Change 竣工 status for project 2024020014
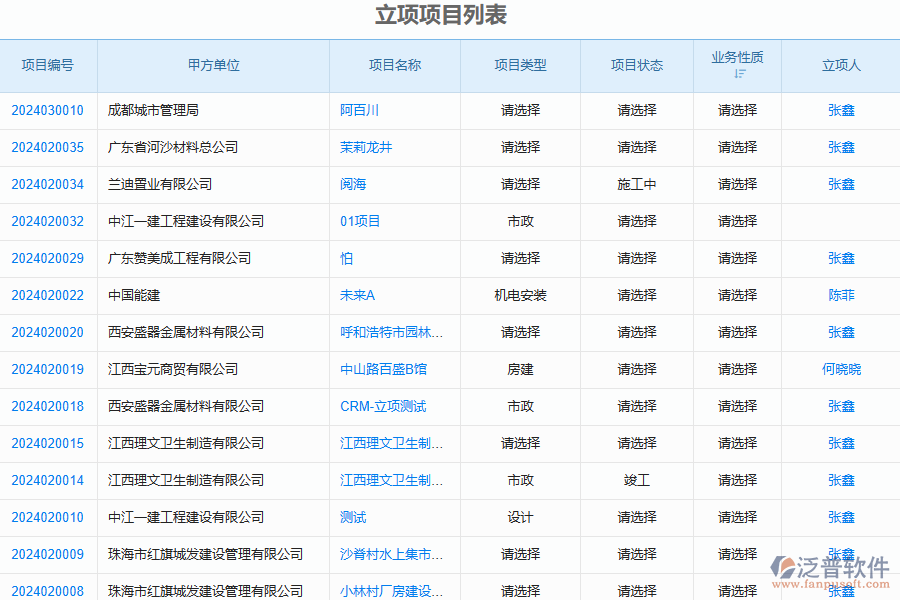This screenshot has width=900, height=600. [637, 480]
